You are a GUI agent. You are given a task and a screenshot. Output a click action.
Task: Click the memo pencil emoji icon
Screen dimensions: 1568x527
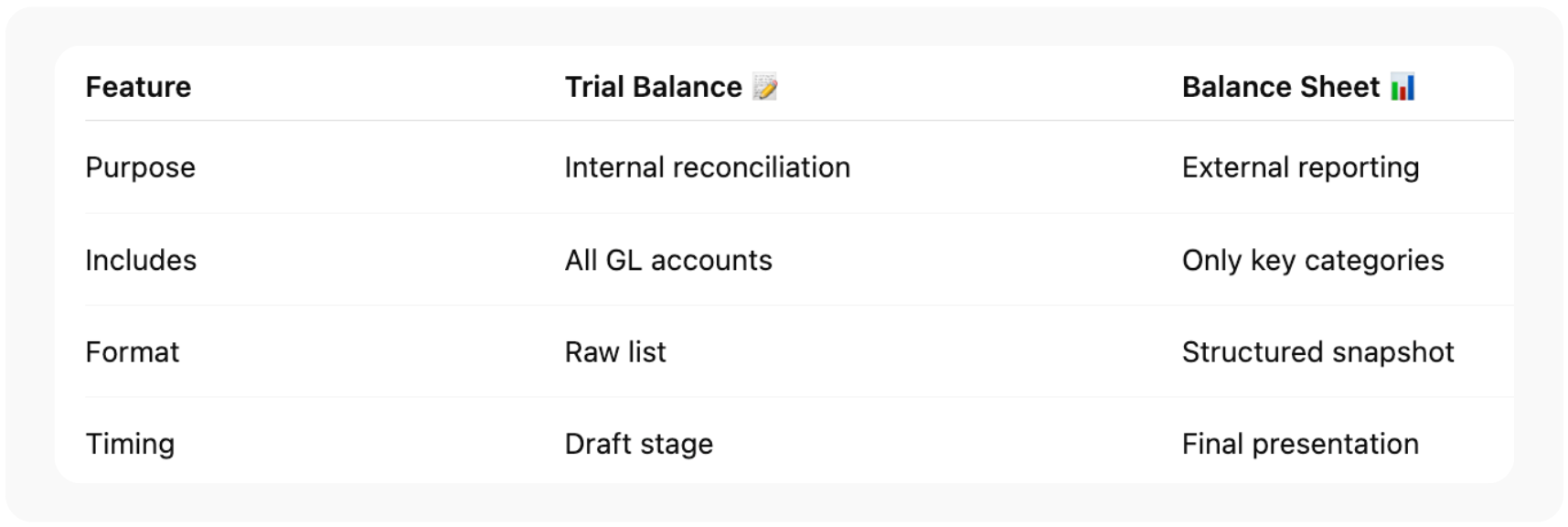(x=764, y=88)
